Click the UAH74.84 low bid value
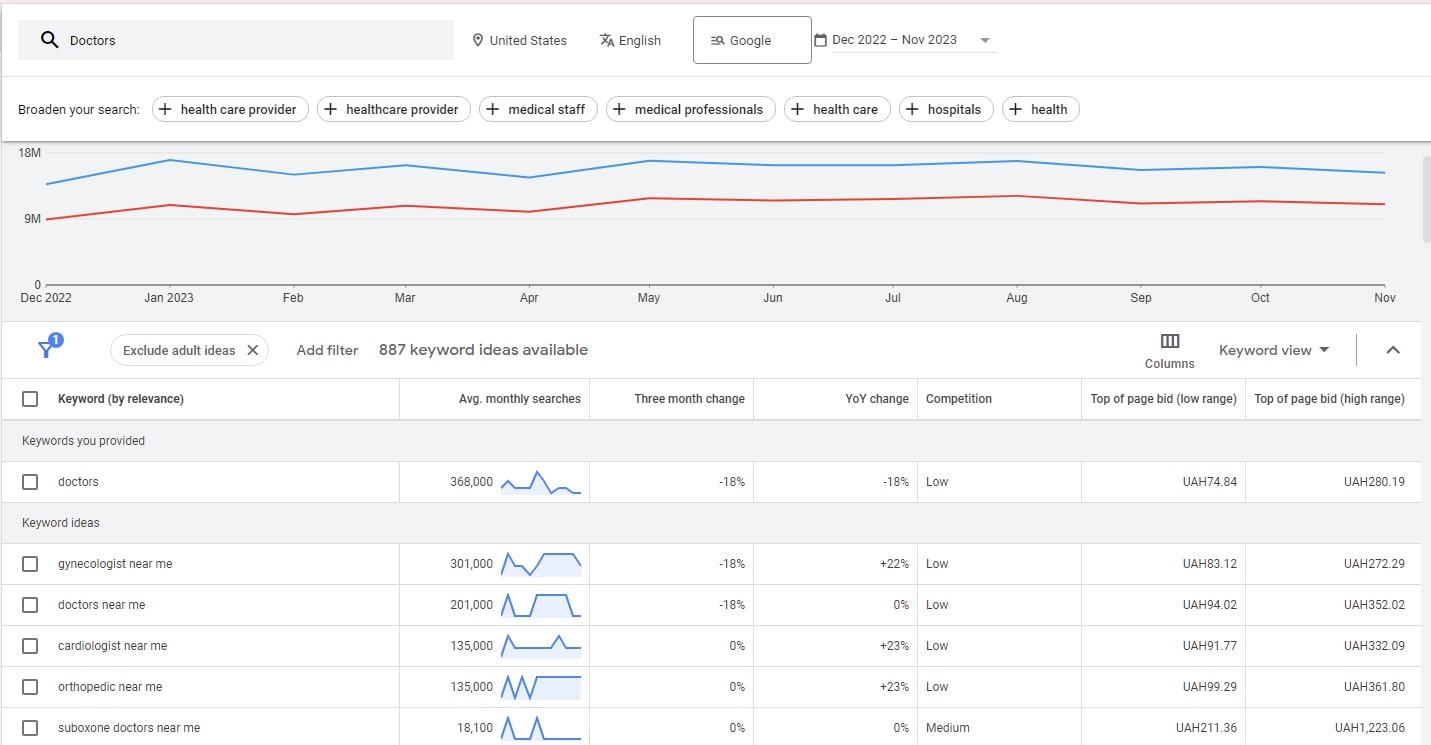Image resolution: width=1431 pixels, height=745 pixels. (x=1209, y=482)
